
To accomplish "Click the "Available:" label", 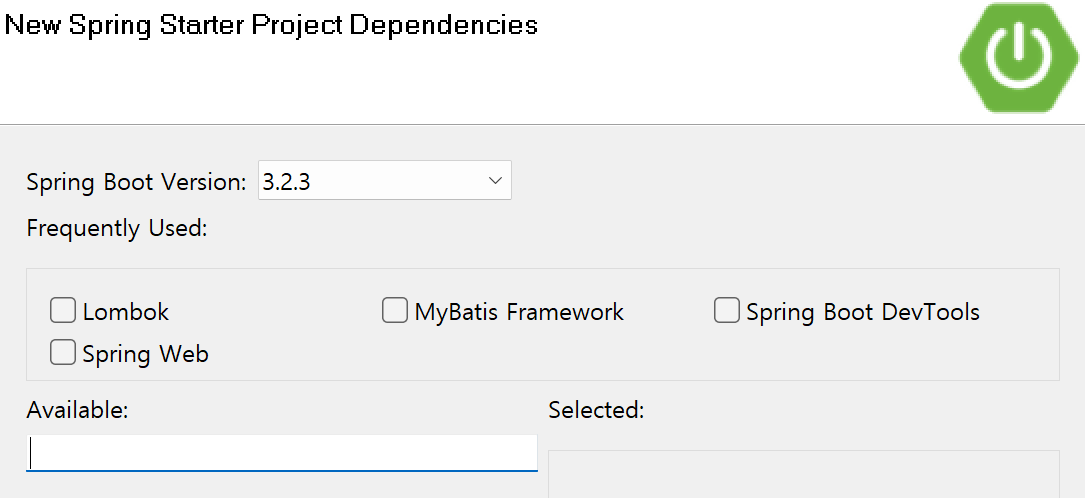I will [78, 409].
